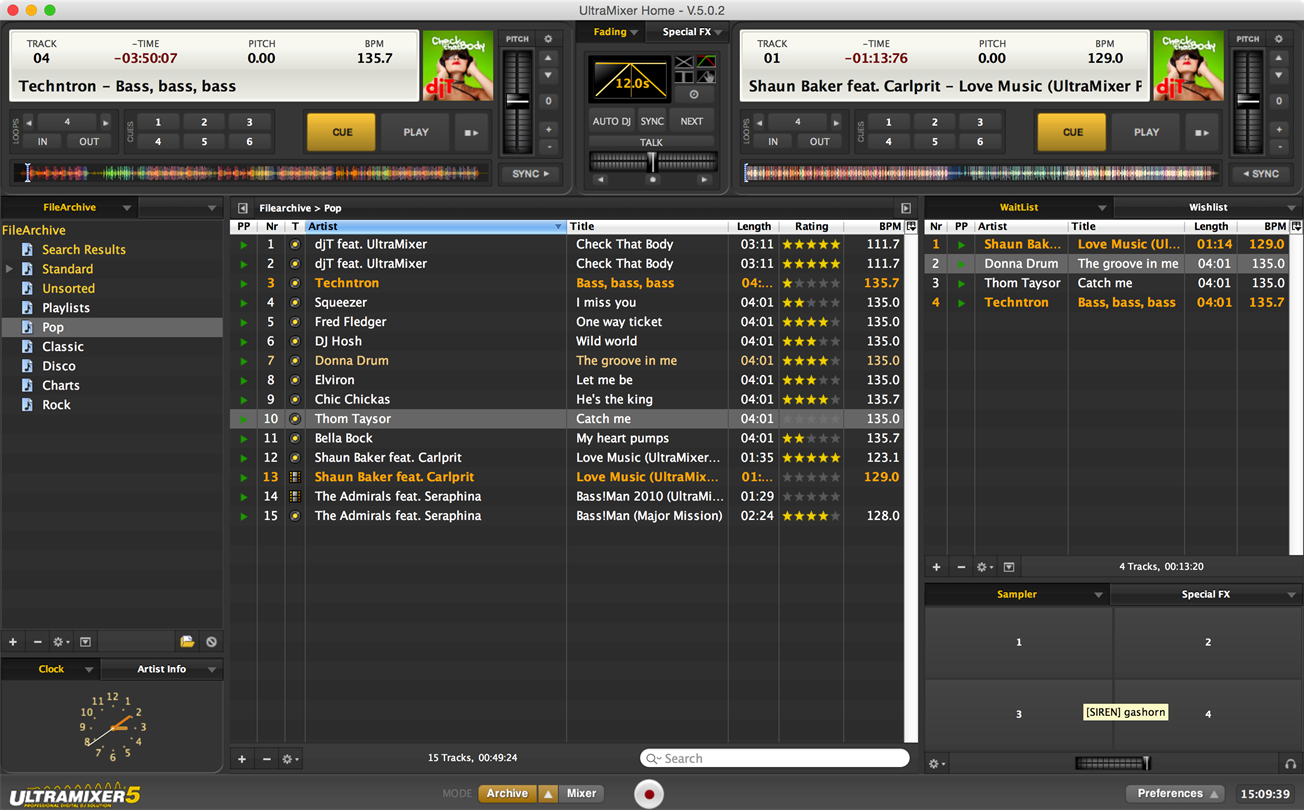Move crossfader fully right with right arrow
The image size is (1304, 810).
tap(704, 180)
